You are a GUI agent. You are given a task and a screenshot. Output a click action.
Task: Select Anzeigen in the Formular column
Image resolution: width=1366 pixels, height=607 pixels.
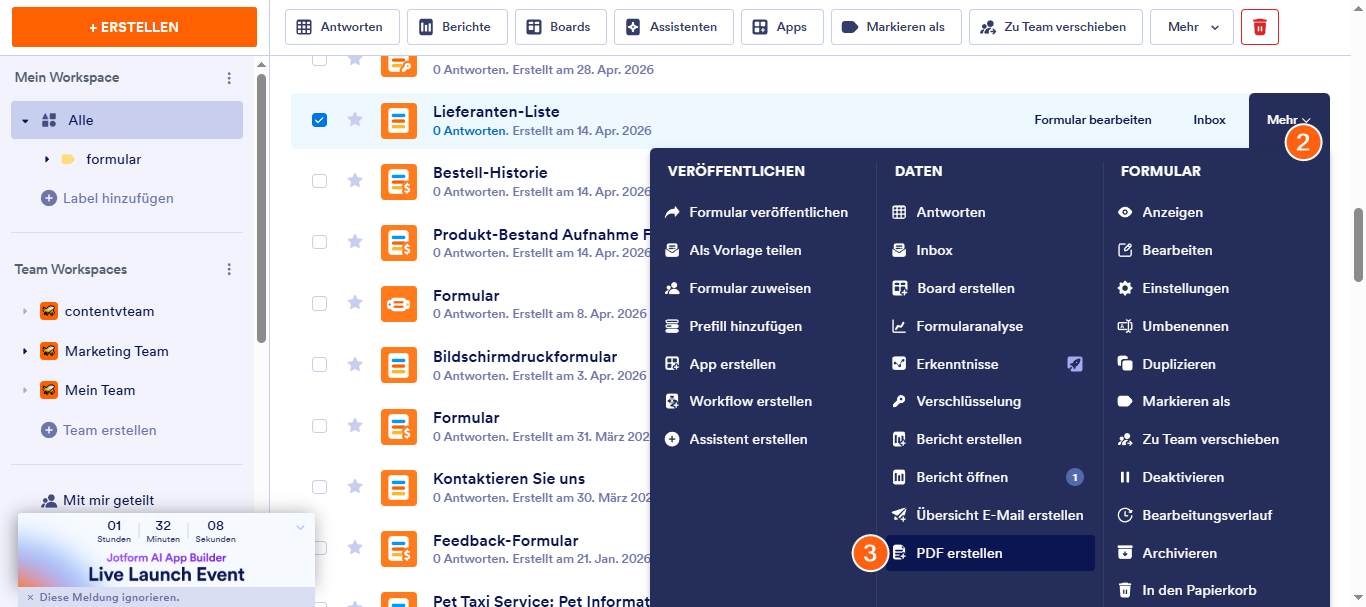[x=1161, y=212]
